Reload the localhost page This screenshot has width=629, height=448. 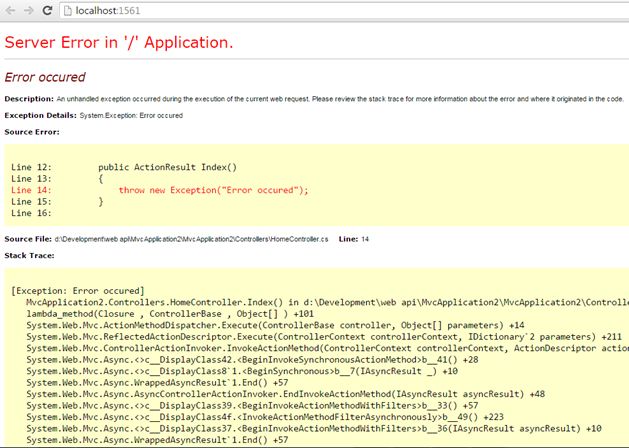47,10
